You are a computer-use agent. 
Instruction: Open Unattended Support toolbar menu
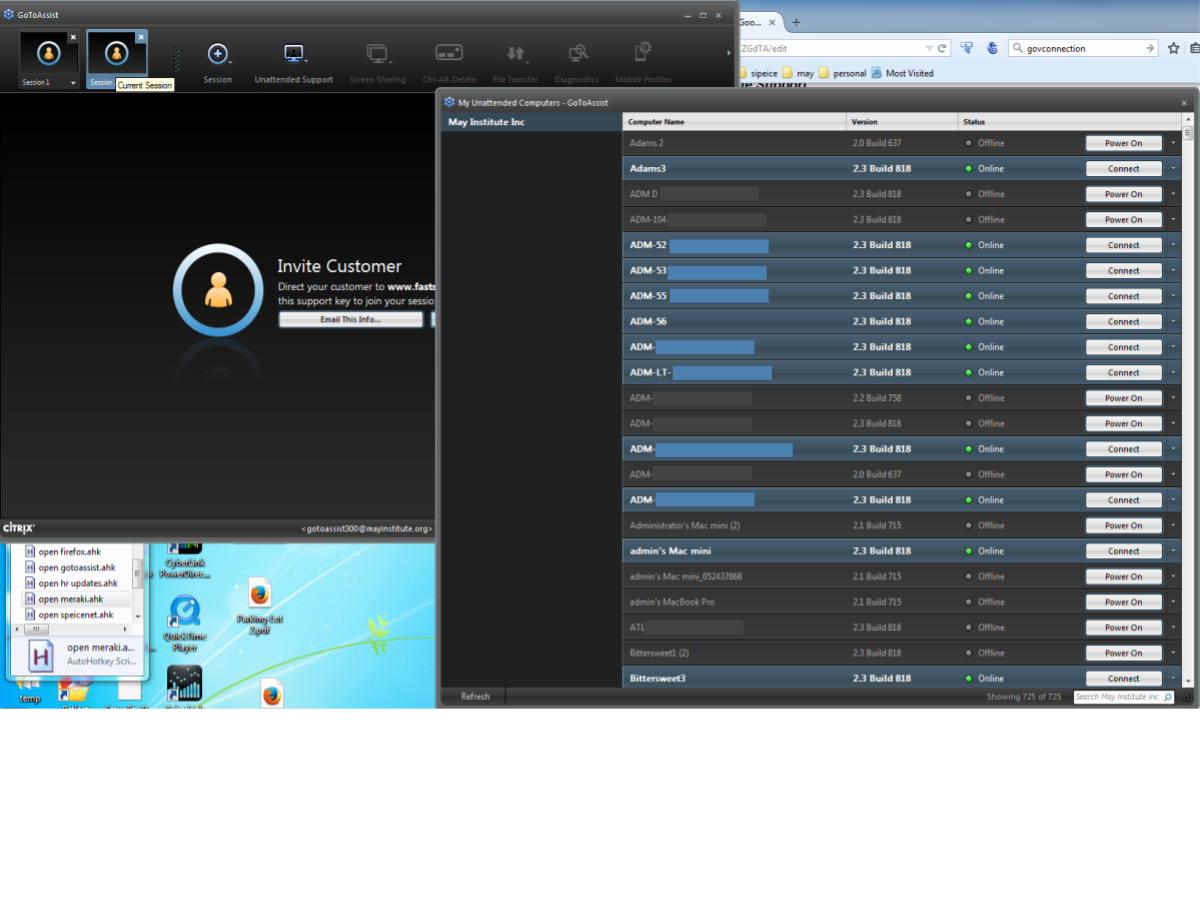pyautogui.click(x=293, y=63)
